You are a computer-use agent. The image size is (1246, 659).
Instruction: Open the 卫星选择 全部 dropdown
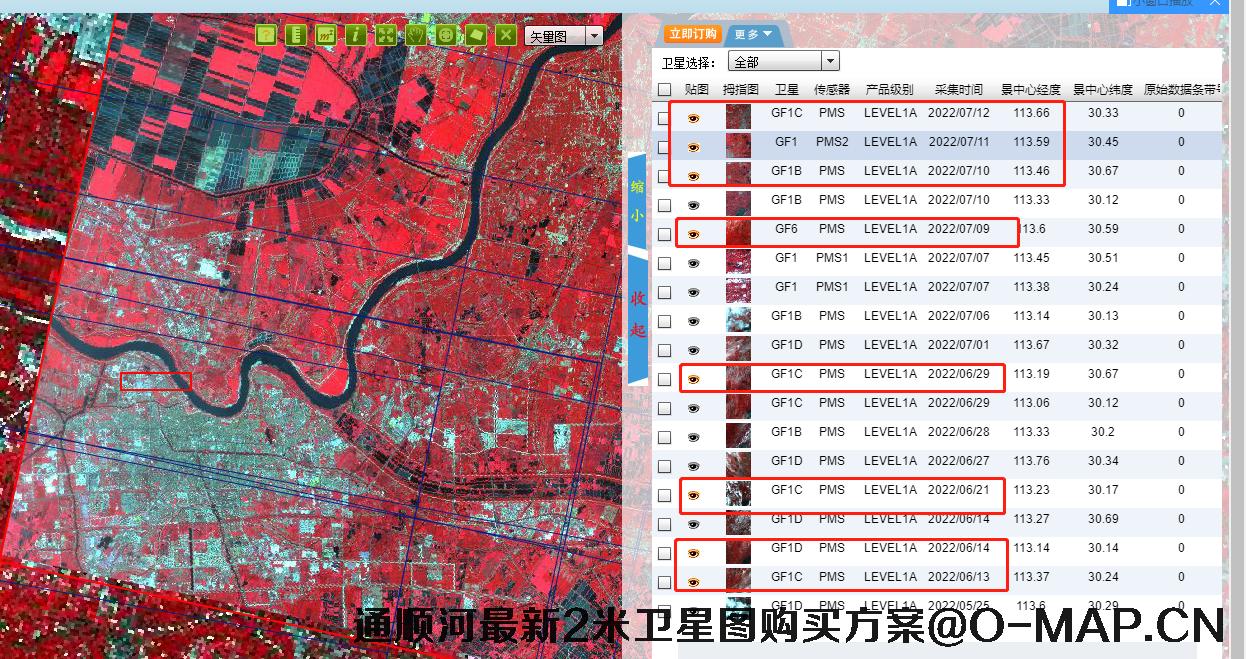pyautogui.click(x=783, y=62)
